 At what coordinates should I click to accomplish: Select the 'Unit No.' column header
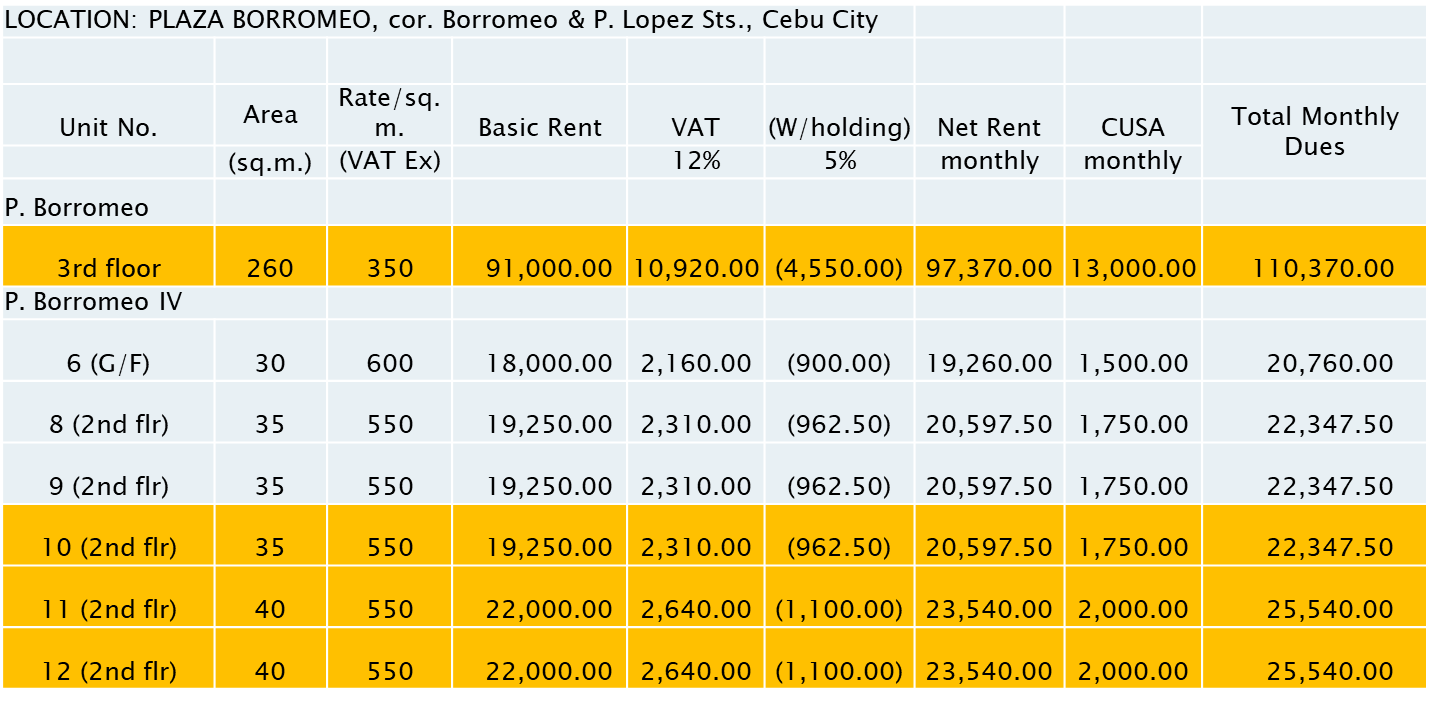click(108, 128)
